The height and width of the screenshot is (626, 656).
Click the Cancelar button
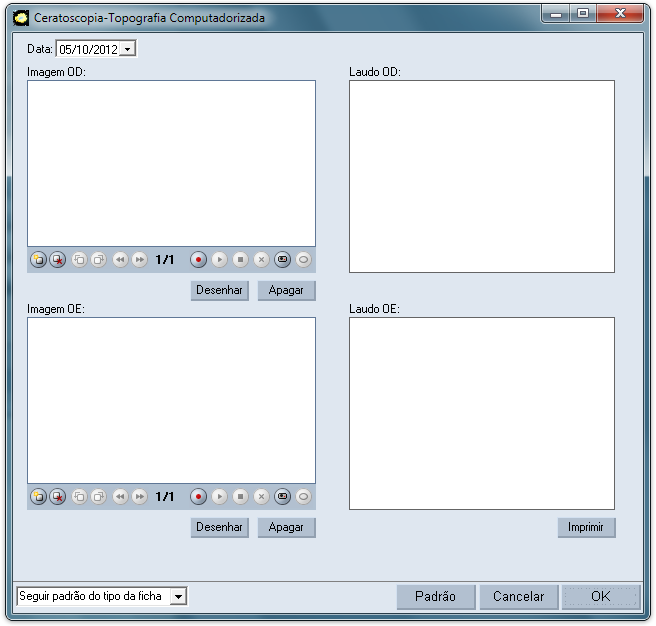click(x=519, y=597)
